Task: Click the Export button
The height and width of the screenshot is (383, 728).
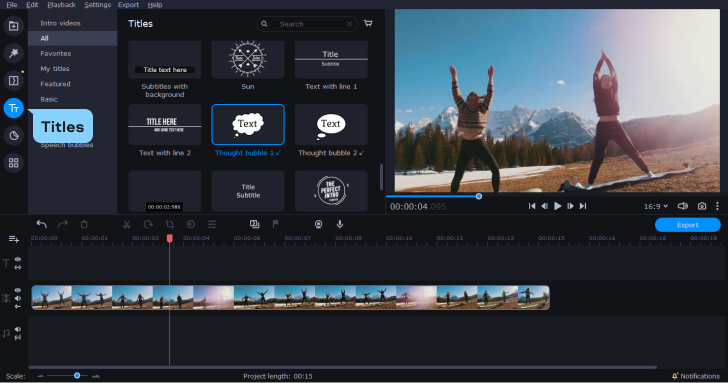Action: [x=688, y=225]
